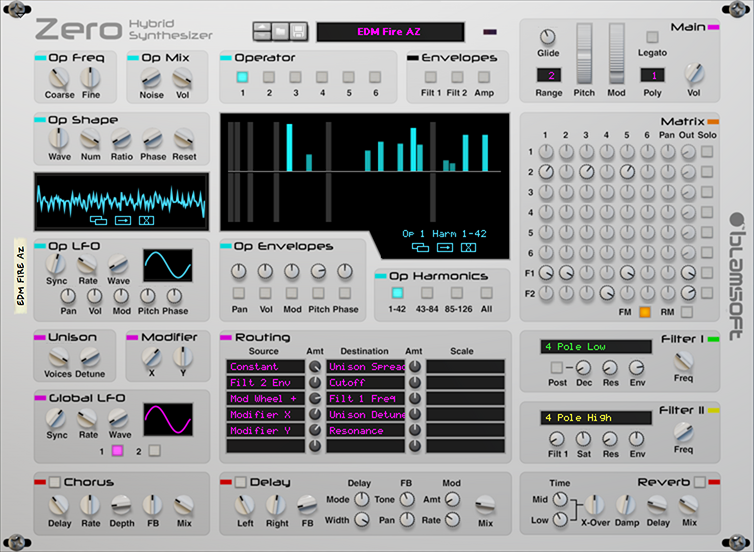Click the EDM Fire AZ patch name display
Screen dimensions: 754x552
pyautogui.click(x=390, y=32)
